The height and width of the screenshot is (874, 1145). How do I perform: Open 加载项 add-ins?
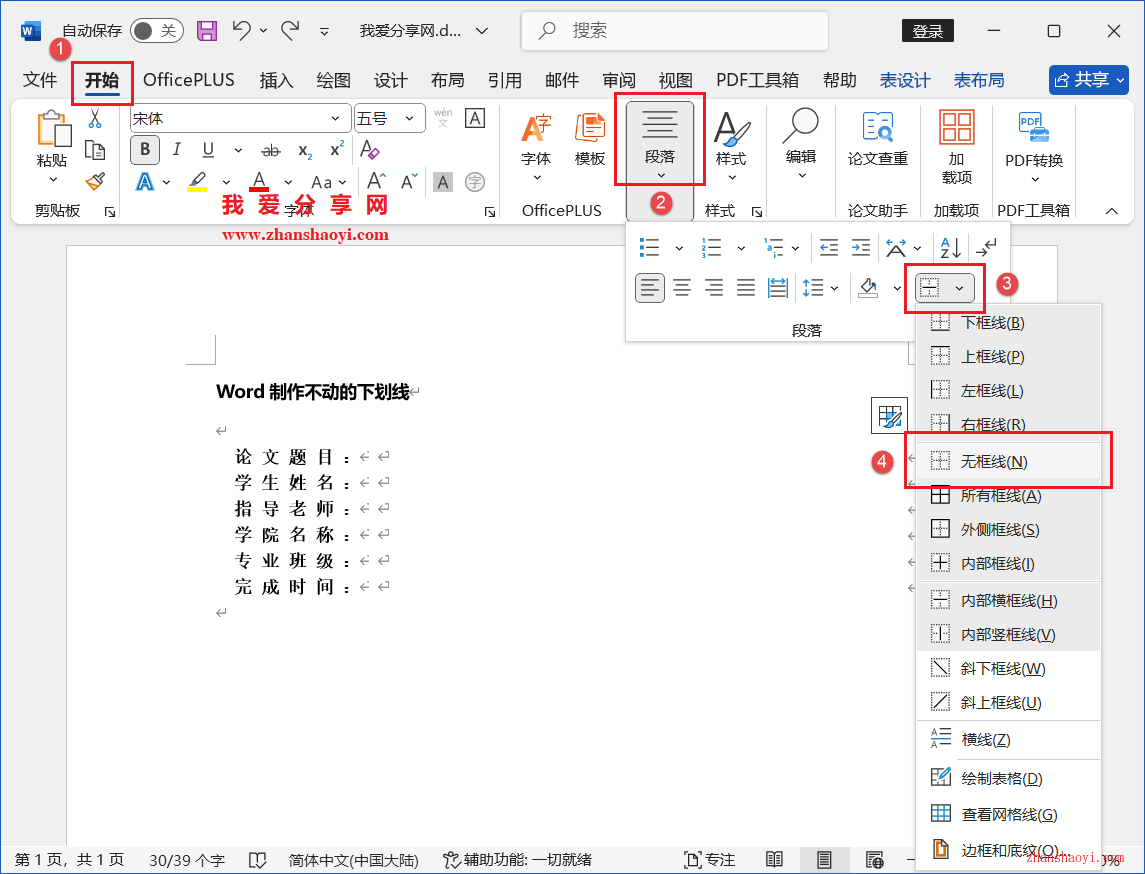tap(956, 148)
